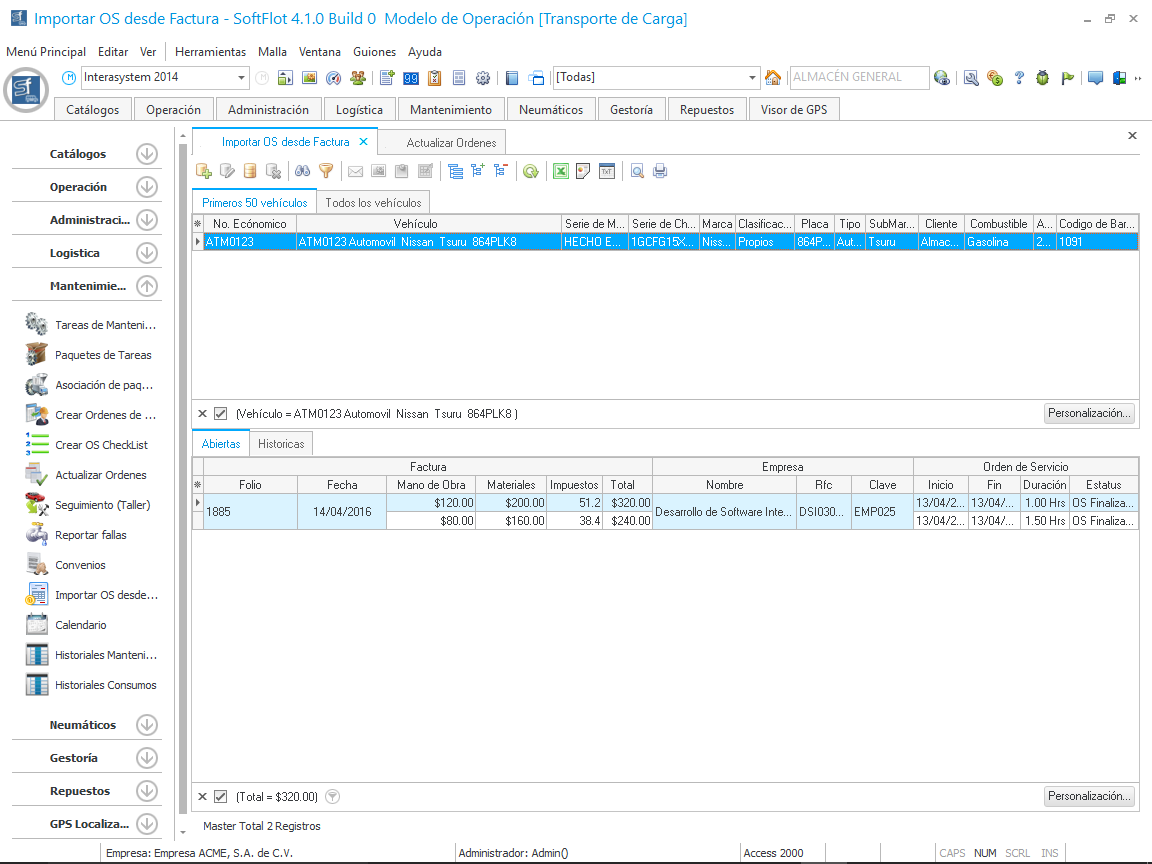
Task: Open Paquetes de Tareas in sidebar
Action: pyautogui.click(x=103, y=355)
